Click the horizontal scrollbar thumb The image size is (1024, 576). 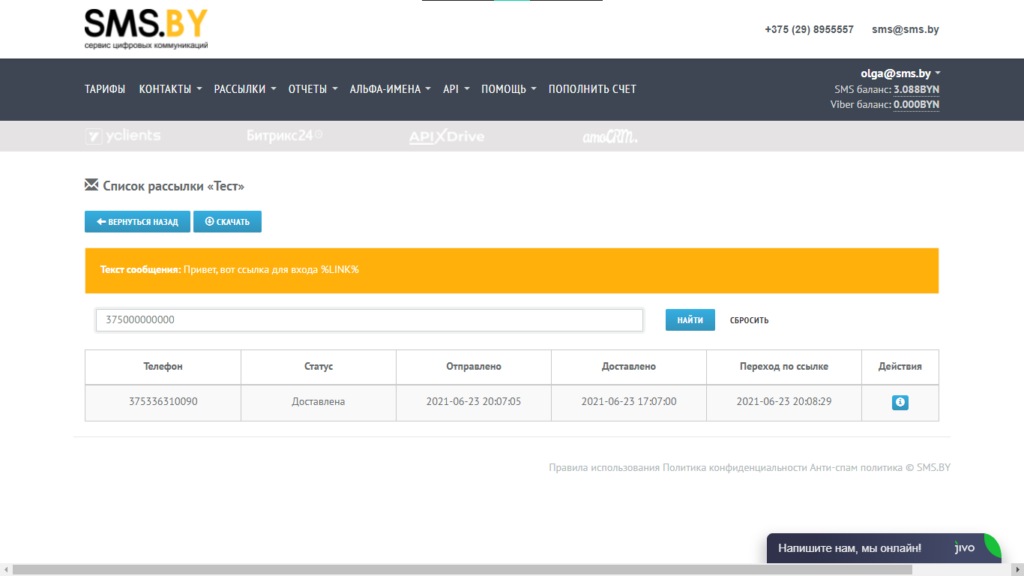pyautogui.click(x=462, y=569)
